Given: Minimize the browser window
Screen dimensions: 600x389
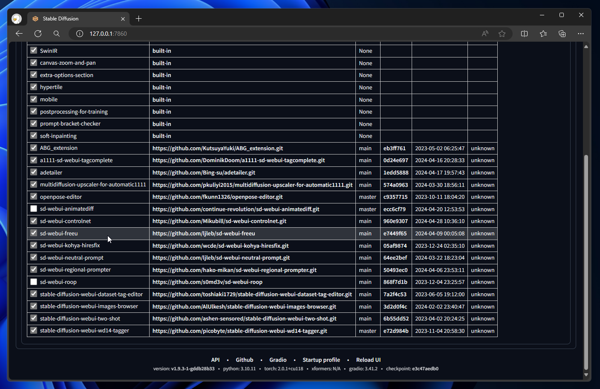Looking at the screenshot, I should click(x=542, y=15).
